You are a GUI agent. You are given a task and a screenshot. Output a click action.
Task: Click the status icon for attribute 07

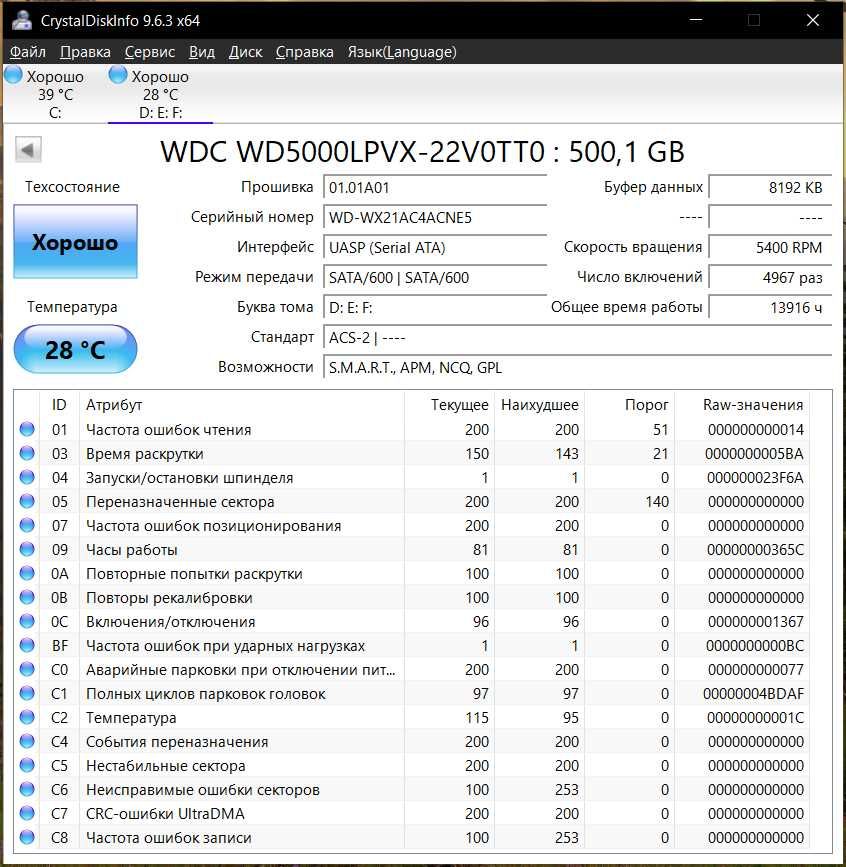pos(27,525)
